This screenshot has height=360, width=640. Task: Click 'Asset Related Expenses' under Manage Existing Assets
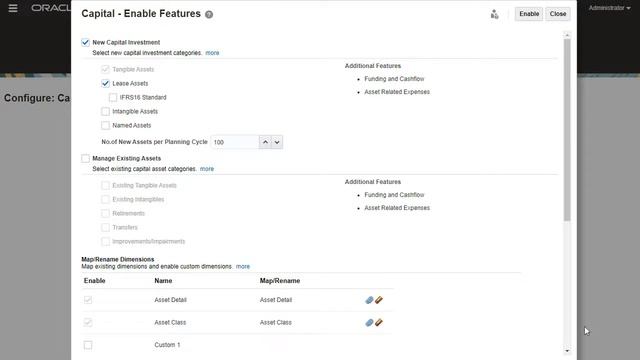(397, 208)
